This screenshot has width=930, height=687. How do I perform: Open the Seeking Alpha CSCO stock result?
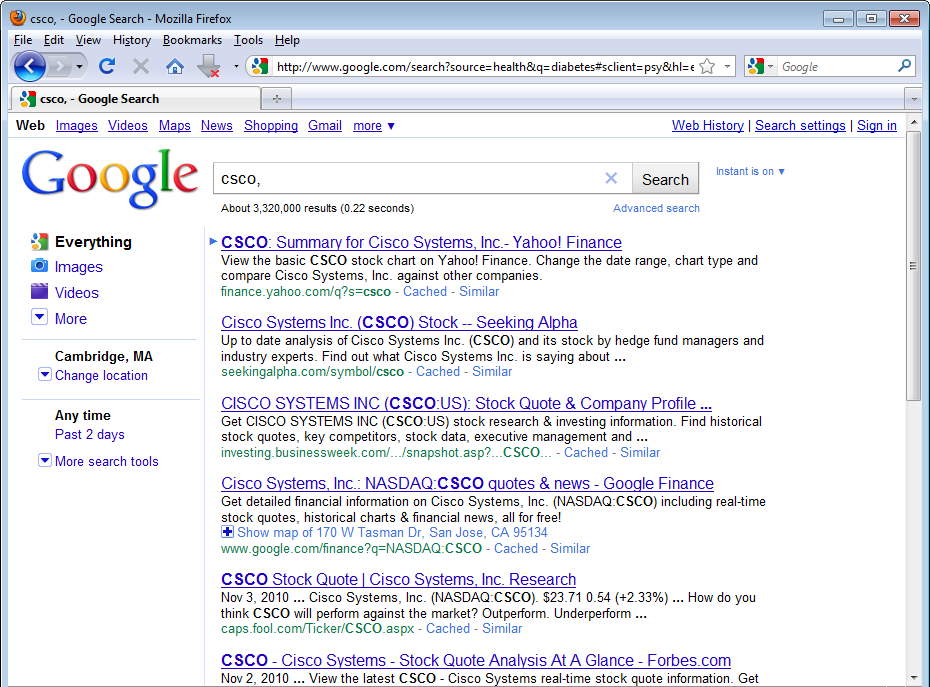[399, 322]
